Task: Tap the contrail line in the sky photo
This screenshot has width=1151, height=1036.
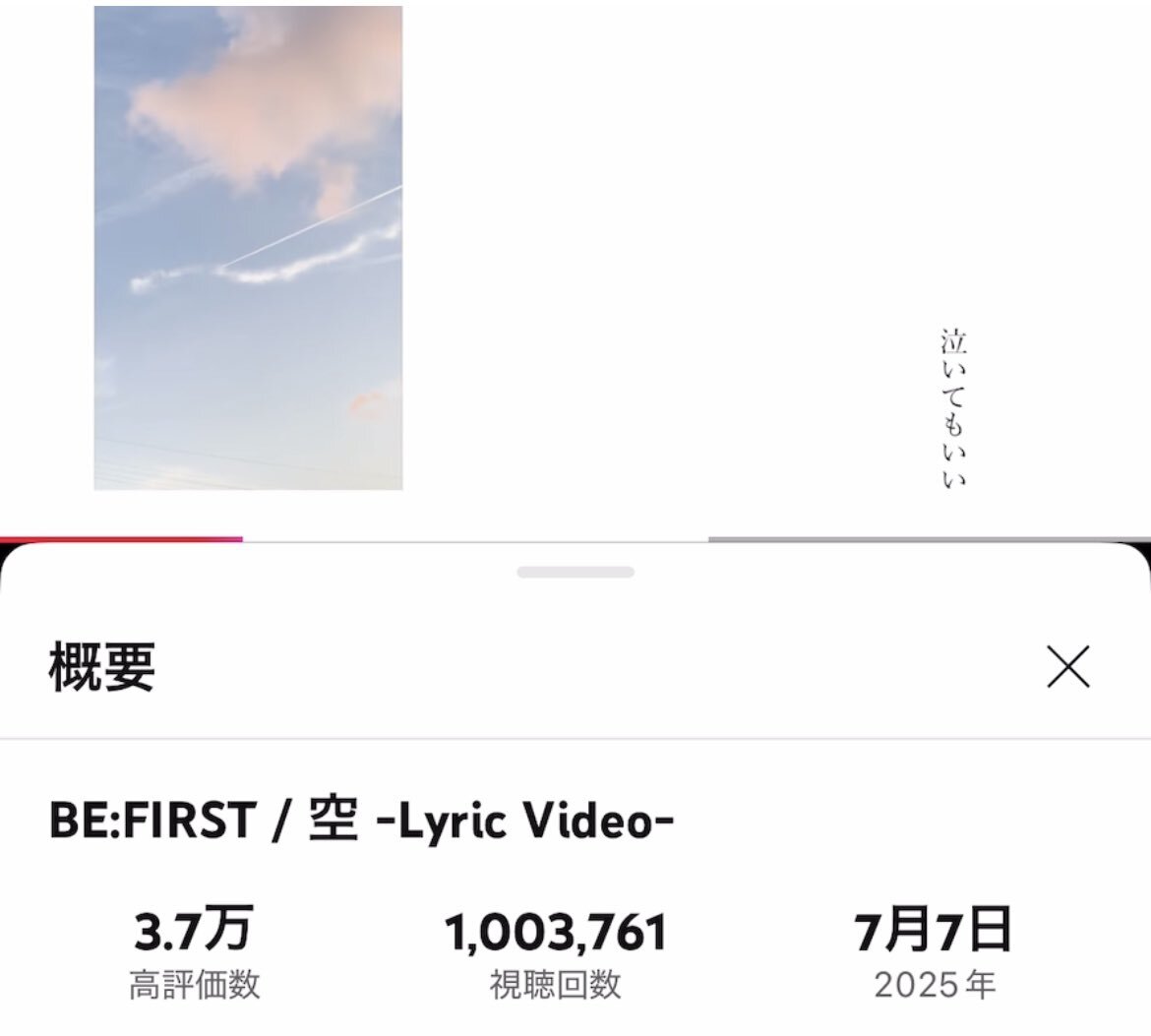Action: point(312,225)
